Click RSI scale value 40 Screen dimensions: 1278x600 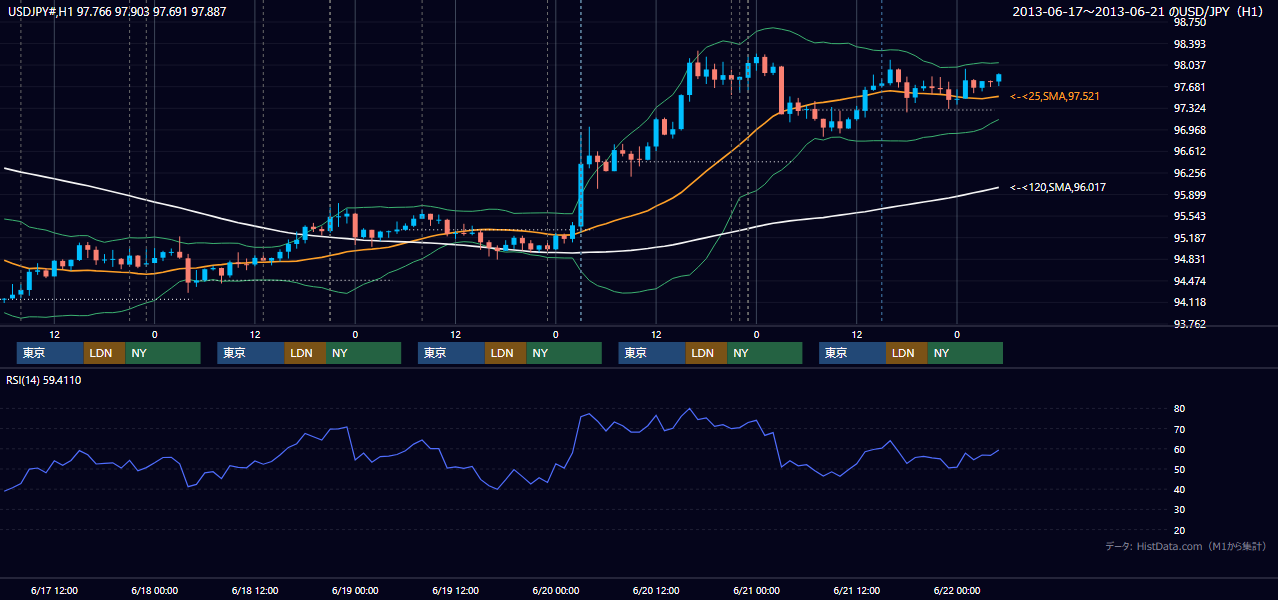coord(1180,489)
